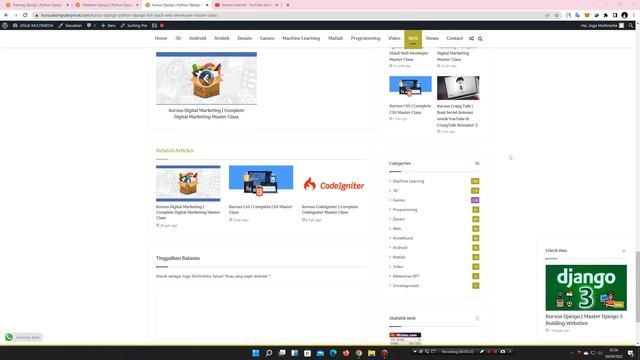Click the random article shuffle icon in navigation
This screenshot has height=360, width=640.
click(x=471, y=39)
